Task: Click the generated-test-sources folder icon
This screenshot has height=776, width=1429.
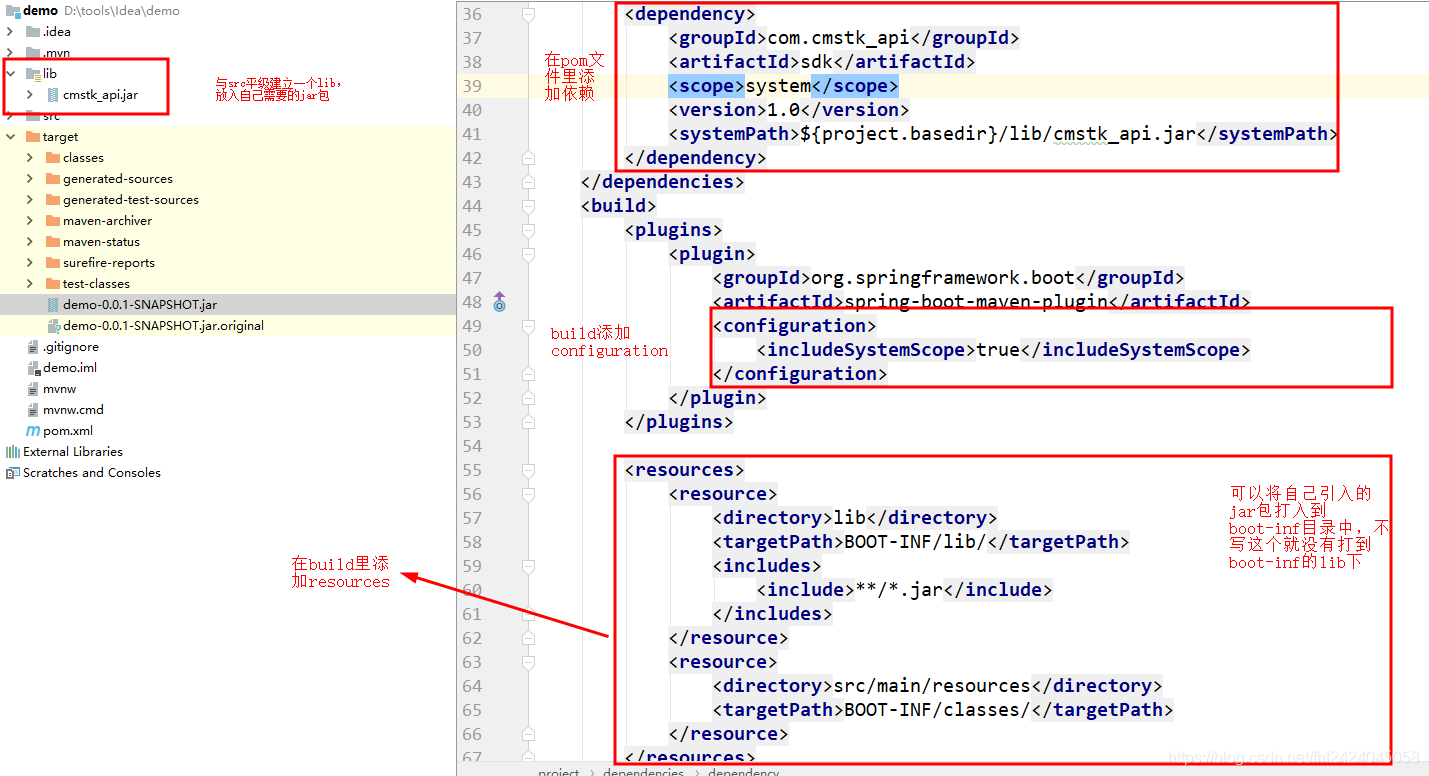Action: [x=53, y=200]
